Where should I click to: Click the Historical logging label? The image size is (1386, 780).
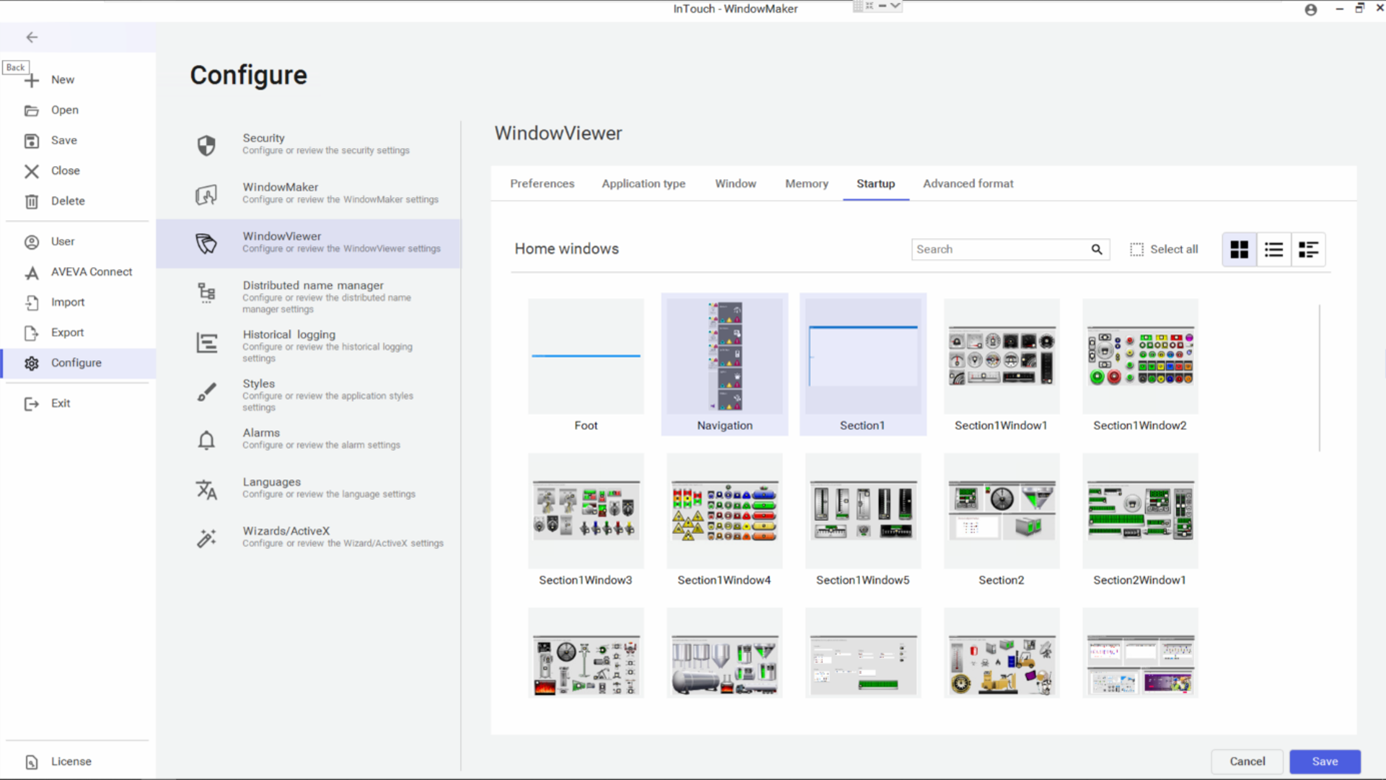[289, 334]
